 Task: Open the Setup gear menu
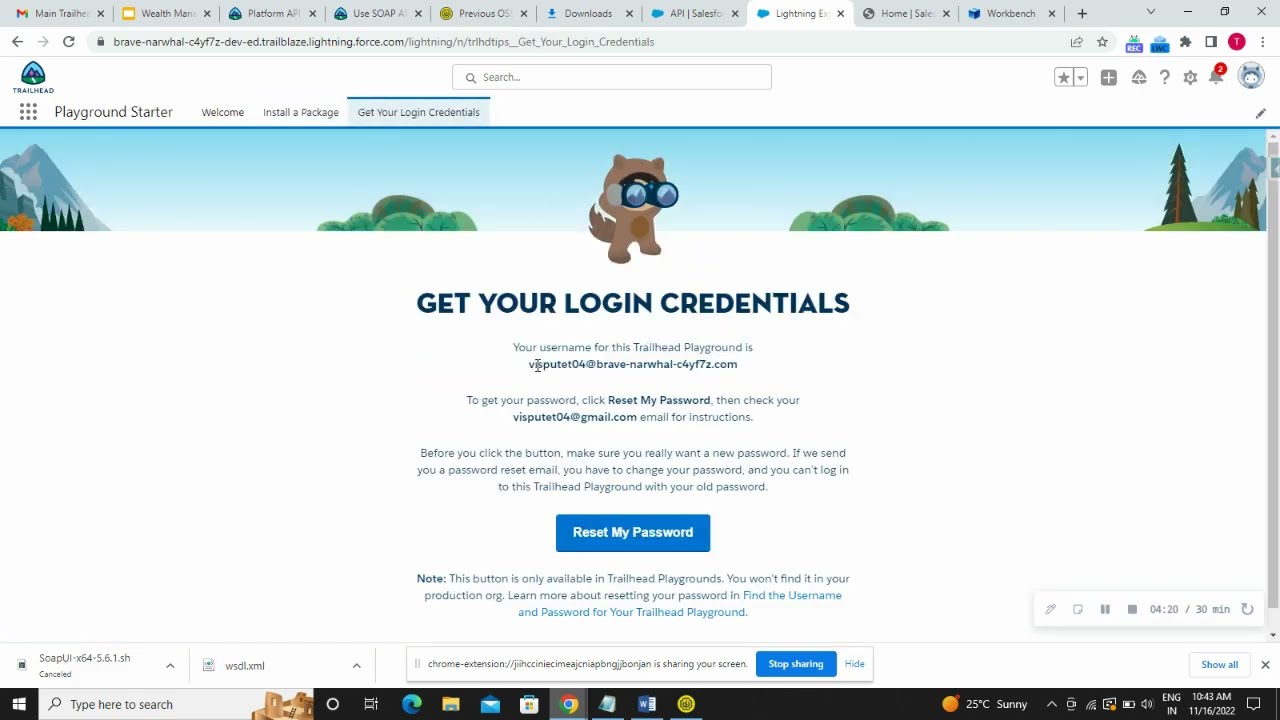[x=1190, y=77]
